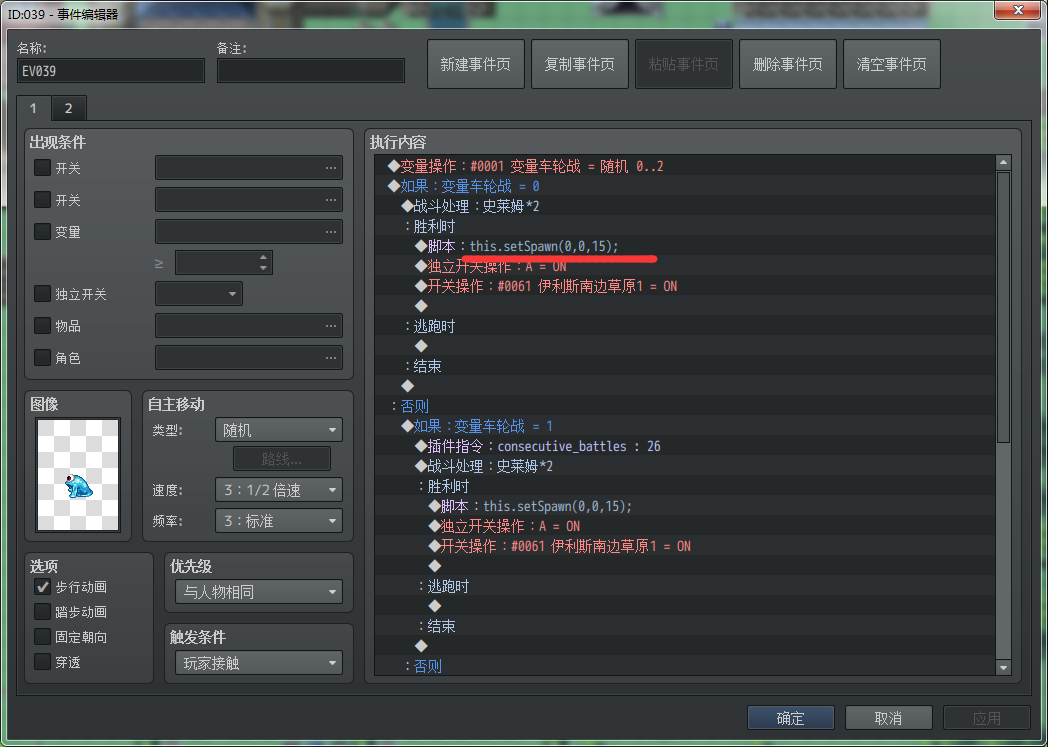
Task: Select the second 战斗处理：史莱姆*2 line
Action: pos(684,466)
